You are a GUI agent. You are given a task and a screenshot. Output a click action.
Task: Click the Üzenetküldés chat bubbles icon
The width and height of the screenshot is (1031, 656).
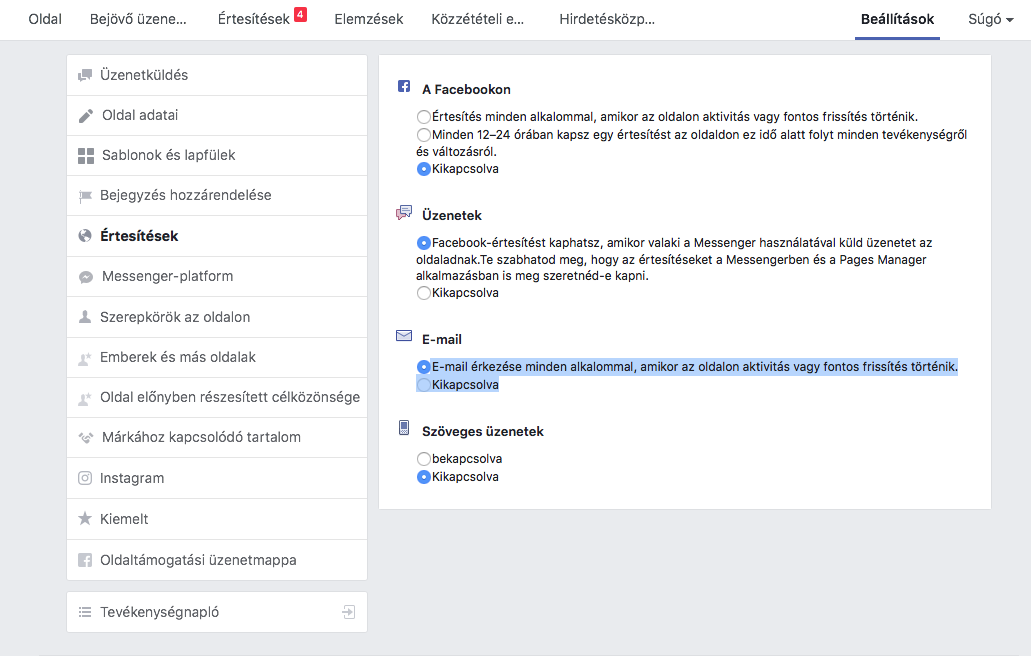tap(85, 76)
